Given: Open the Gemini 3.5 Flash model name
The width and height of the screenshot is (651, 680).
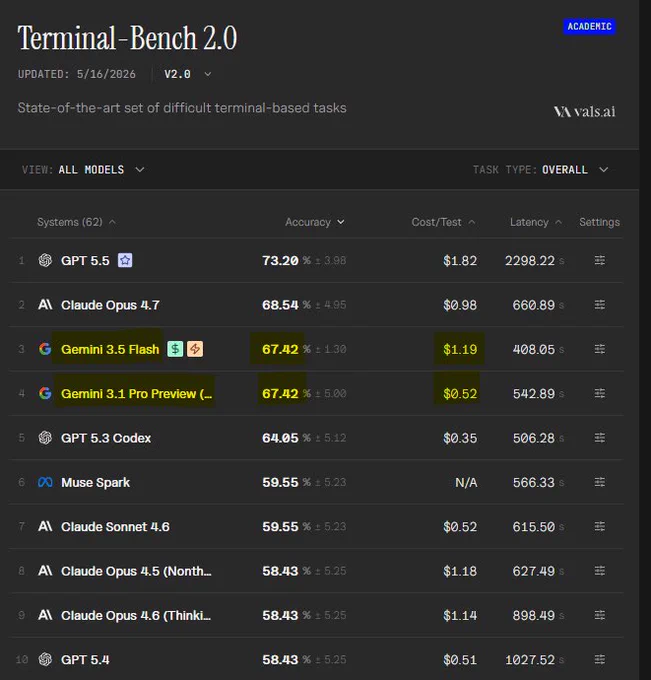Looking at the screenshot, I should (x=110, y=349).
